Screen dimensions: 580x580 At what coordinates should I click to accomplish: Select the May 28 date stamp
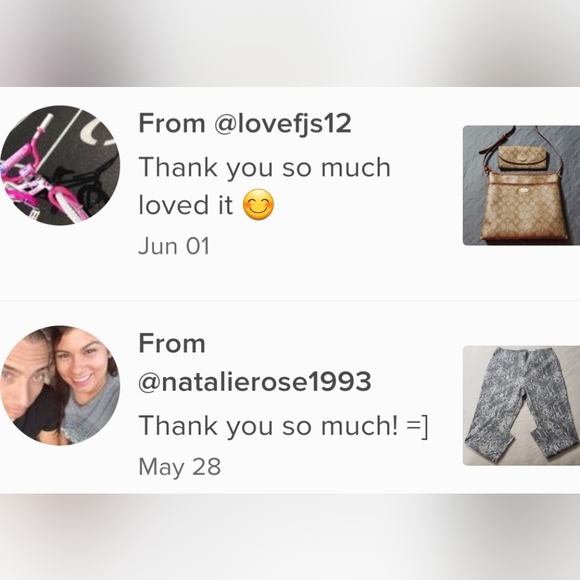click(x=179, y=466)
